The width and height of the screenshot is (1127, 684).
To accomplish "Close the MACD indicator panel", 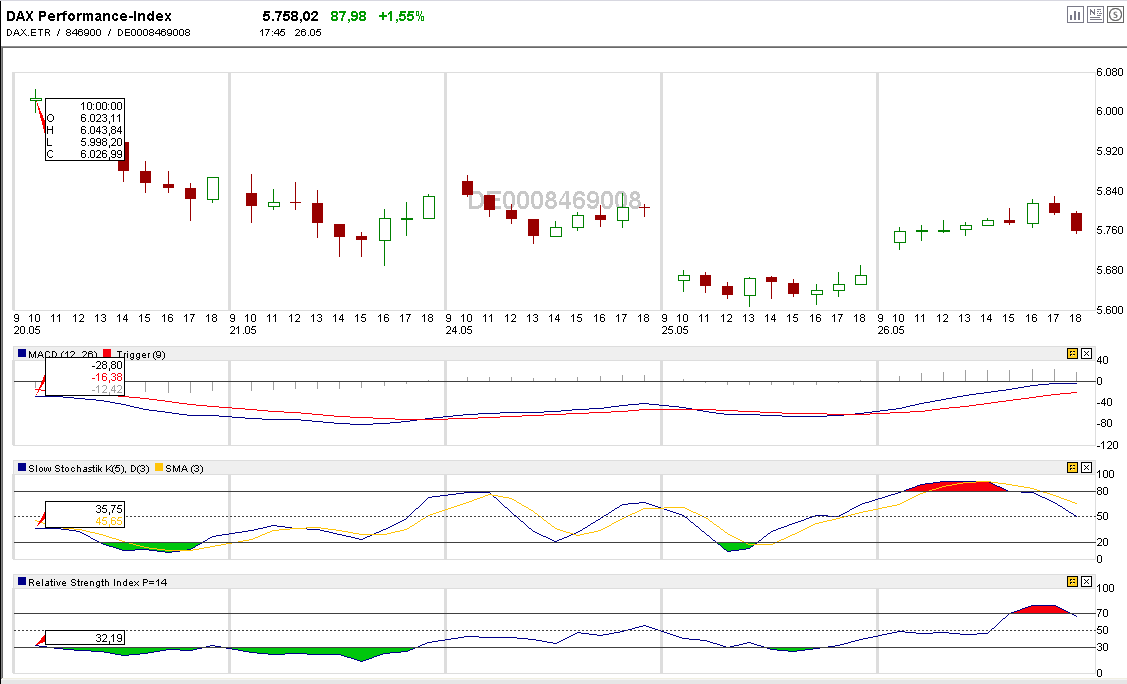I will 1086,353.
